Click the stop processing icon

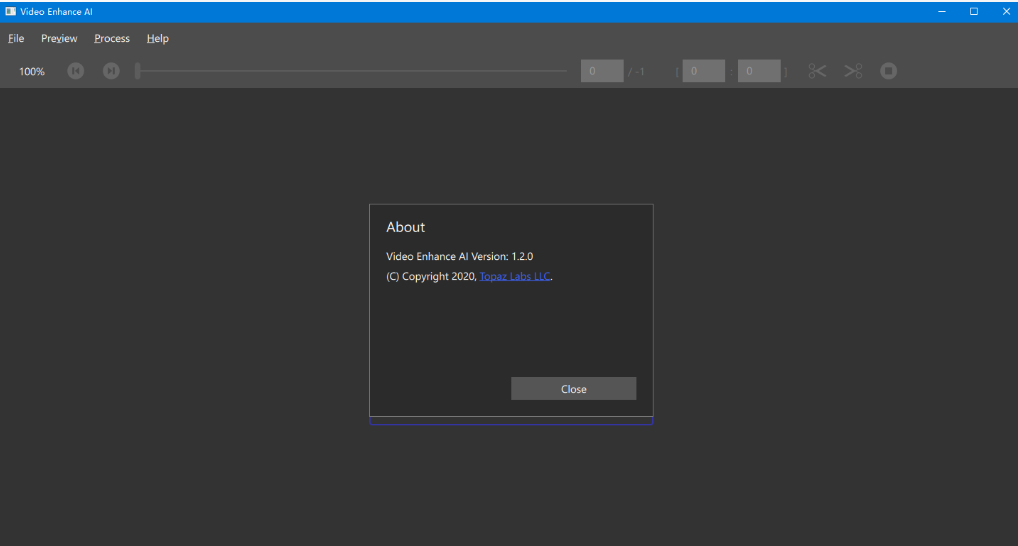[889, 71]
